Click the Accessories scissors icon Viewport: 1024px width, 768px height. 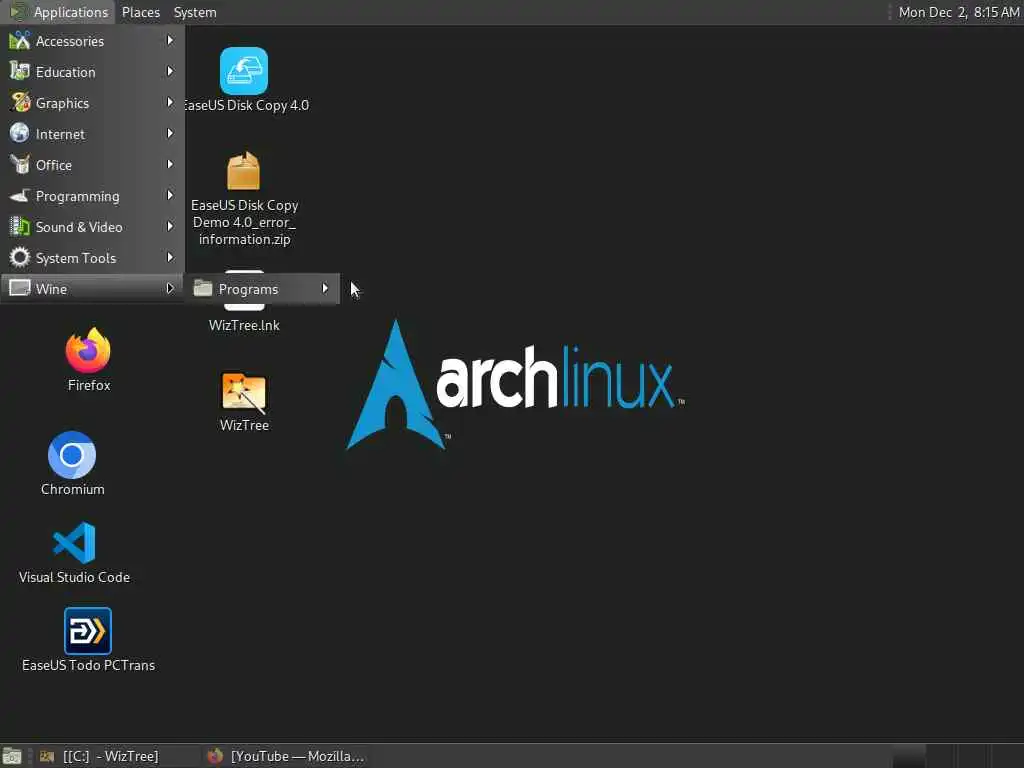pyautogui.click(x=20, y=40)
